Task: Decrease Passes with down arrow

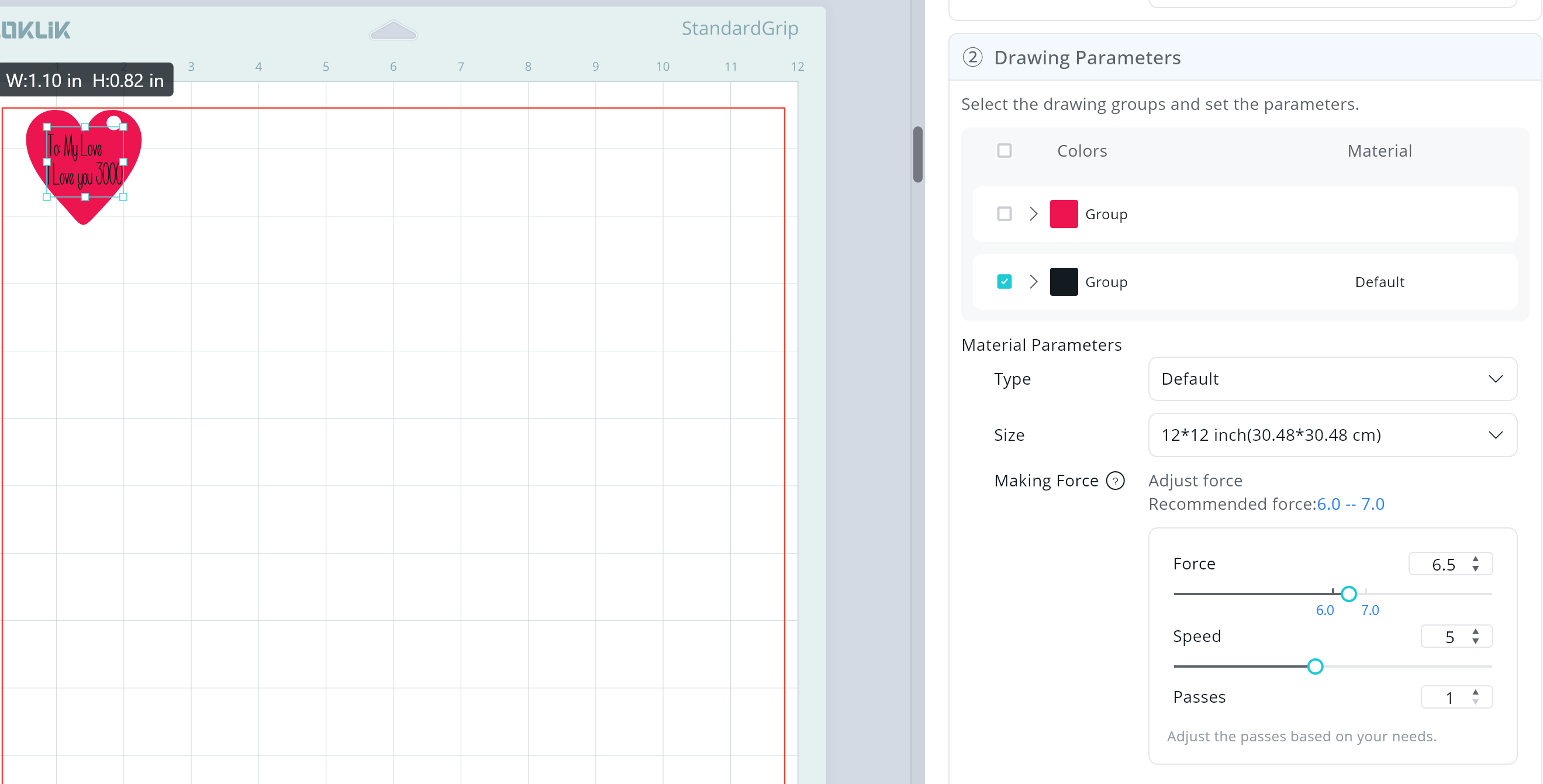Action: tap(1475, 702)
